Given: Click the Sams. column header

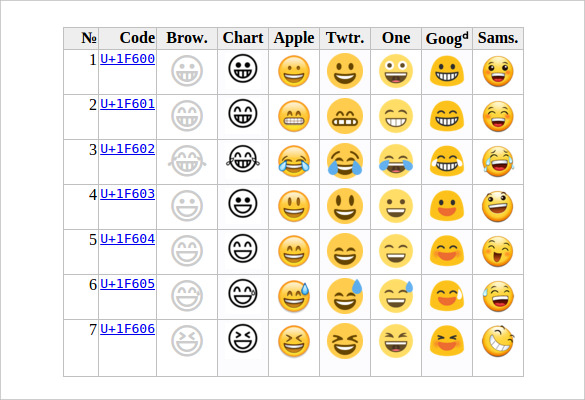Looking at the screenshot, I should click(498, 38).
